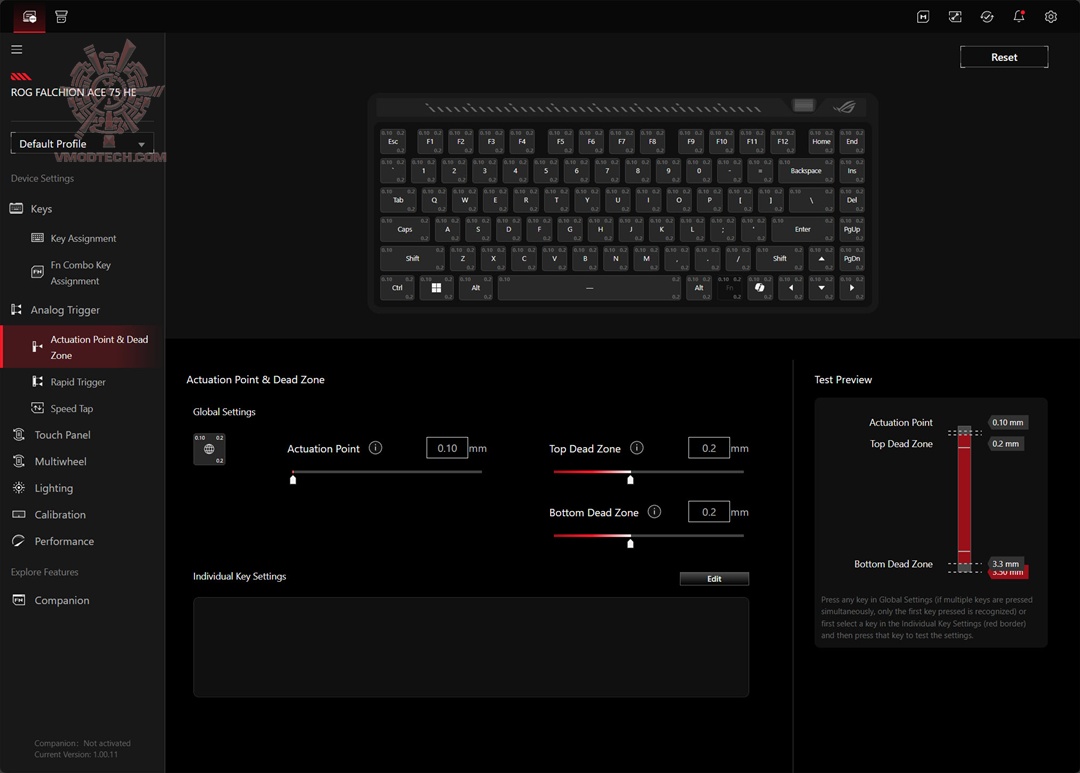Select Actuation Point & Dead Zone item

82,347
